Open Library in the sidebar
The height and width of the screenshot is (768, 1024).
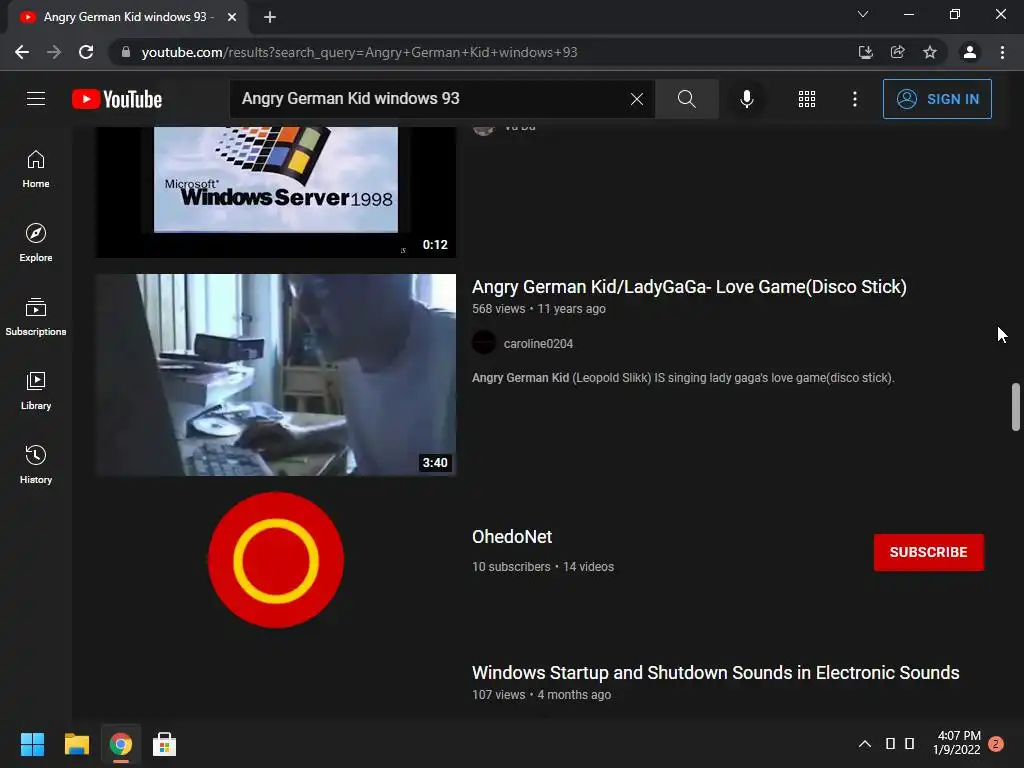(36, 391)
